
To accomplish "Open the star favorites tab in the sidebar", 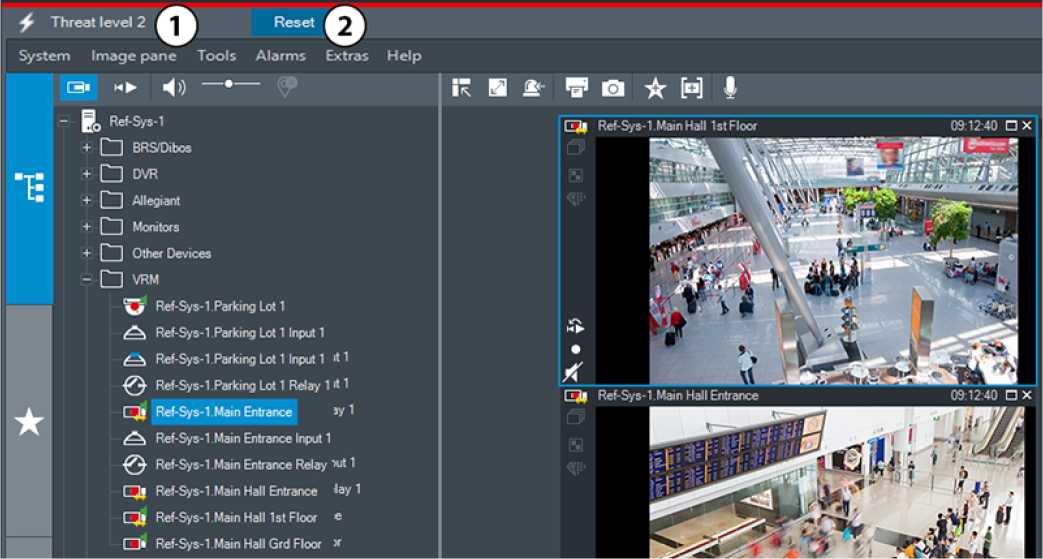I will (28, 422).
